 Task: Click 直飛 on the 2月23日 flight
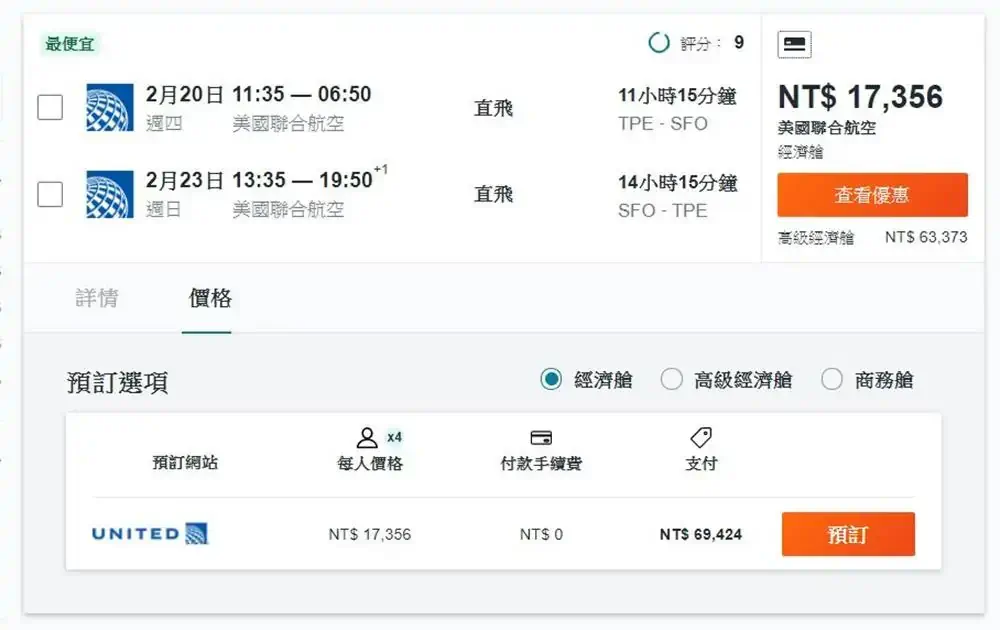coord(493,194)
